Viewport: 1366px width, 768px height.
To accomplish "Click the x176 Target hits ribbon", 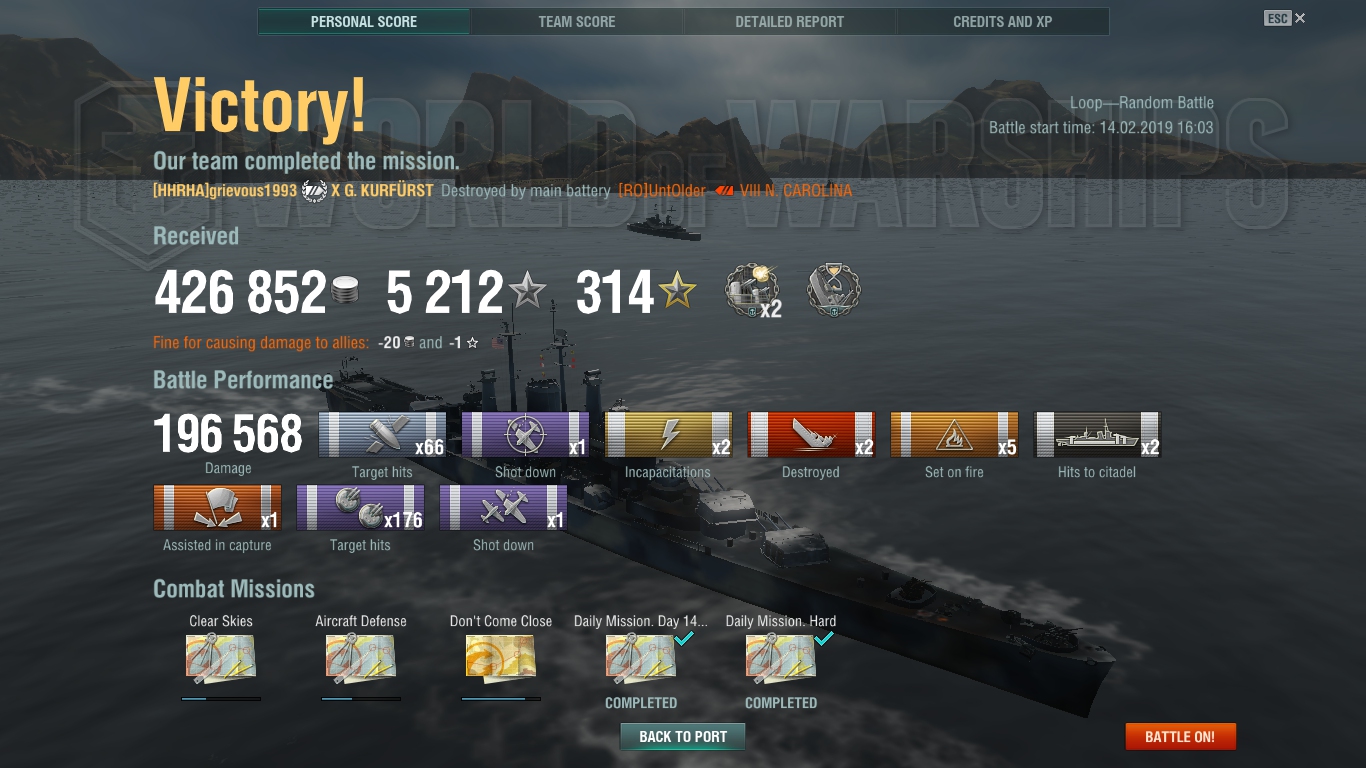I will 360,508.
